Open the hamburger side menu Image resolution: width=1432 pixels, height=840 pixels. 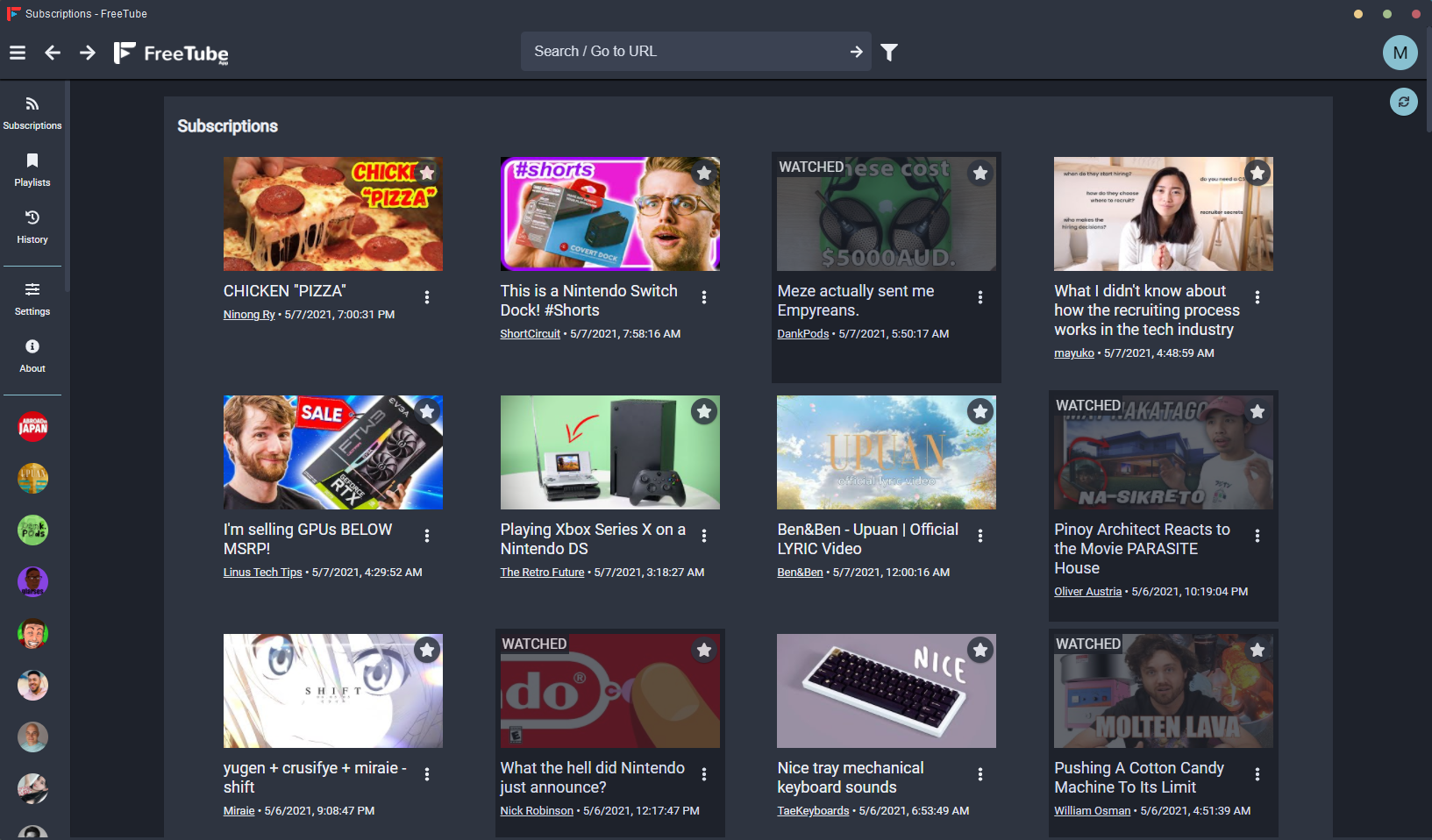18,53
